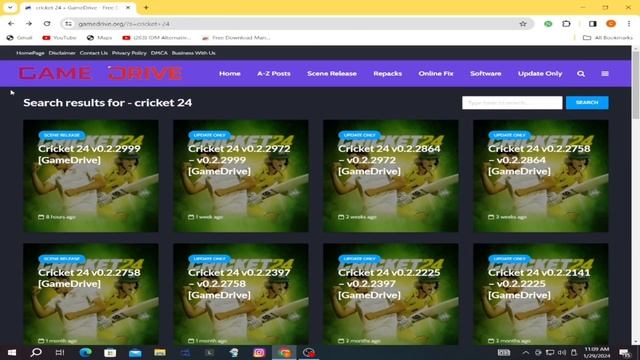Open the tab search chevron

(x=10, y=7)
